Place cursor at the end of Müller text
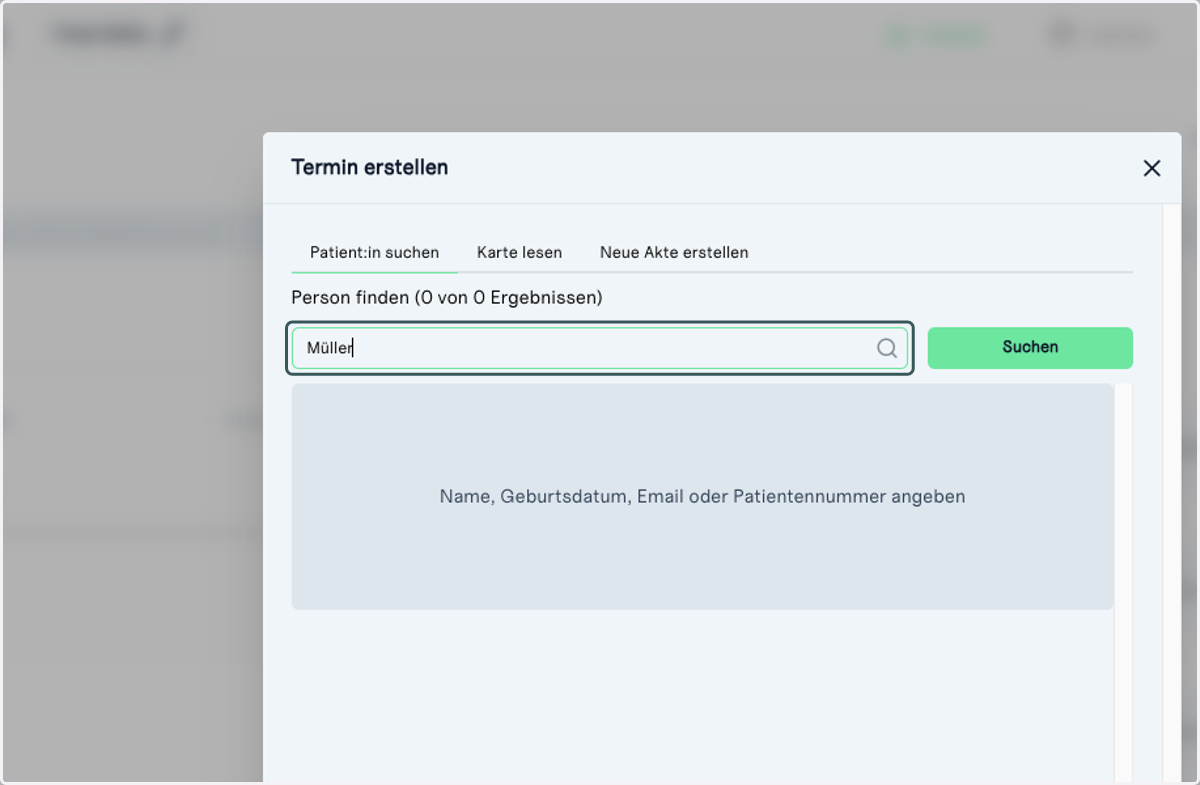 click(354, 348)
